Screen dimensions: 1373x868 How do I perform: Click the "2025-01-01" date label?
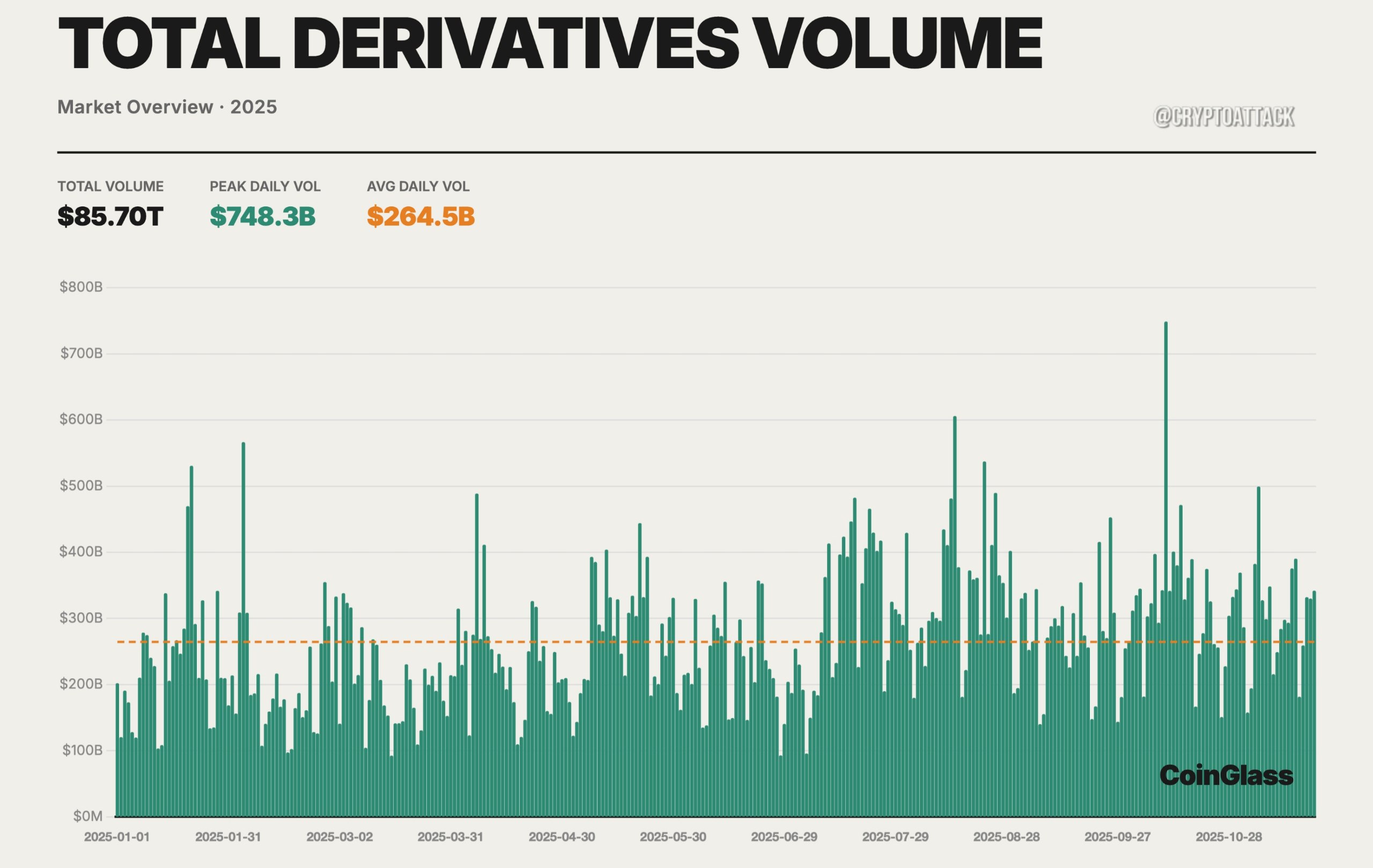117,837
